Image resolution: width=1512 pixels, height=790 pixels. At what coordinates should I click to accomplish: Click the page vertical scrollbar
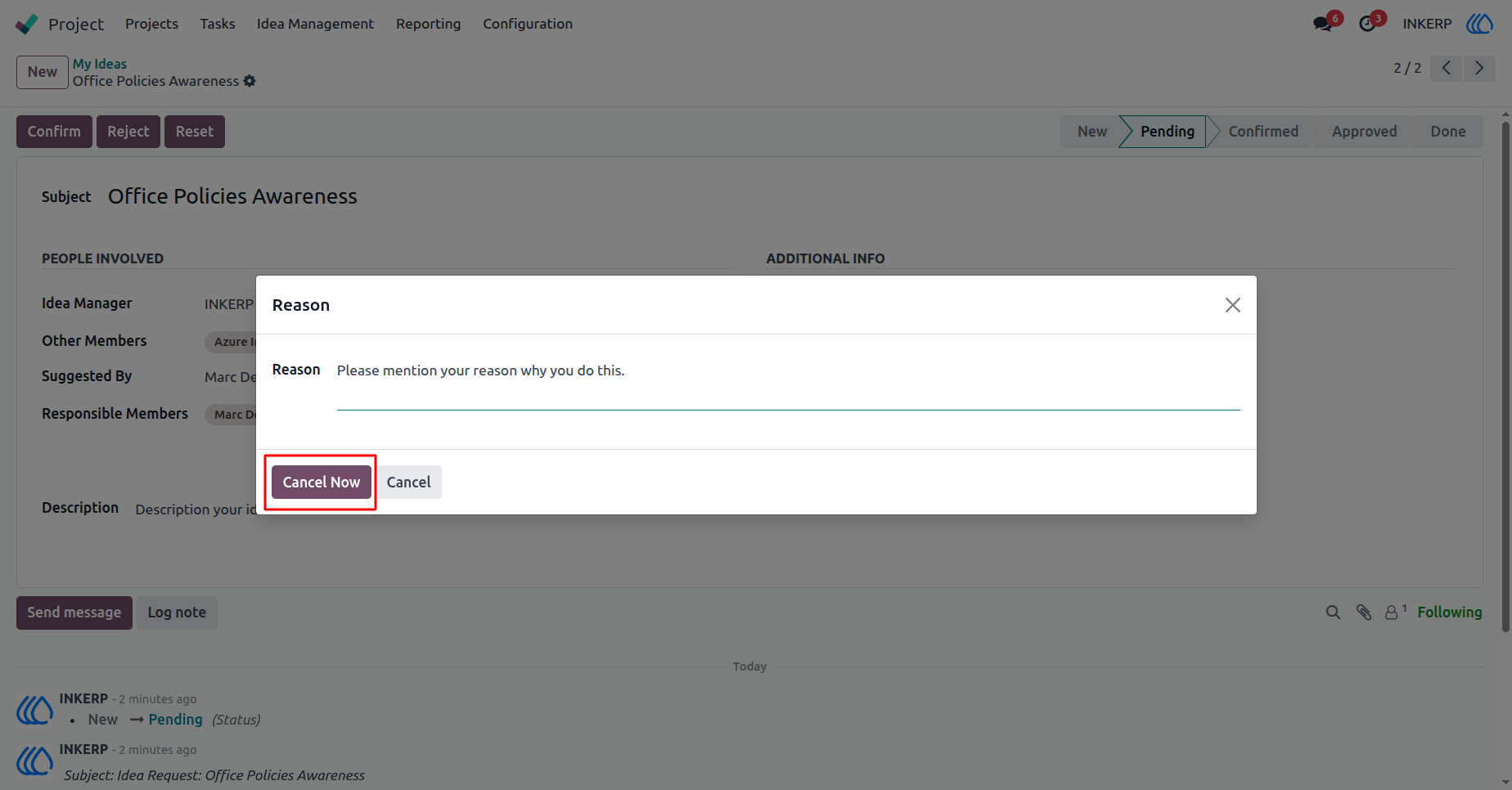[1505, 376]
